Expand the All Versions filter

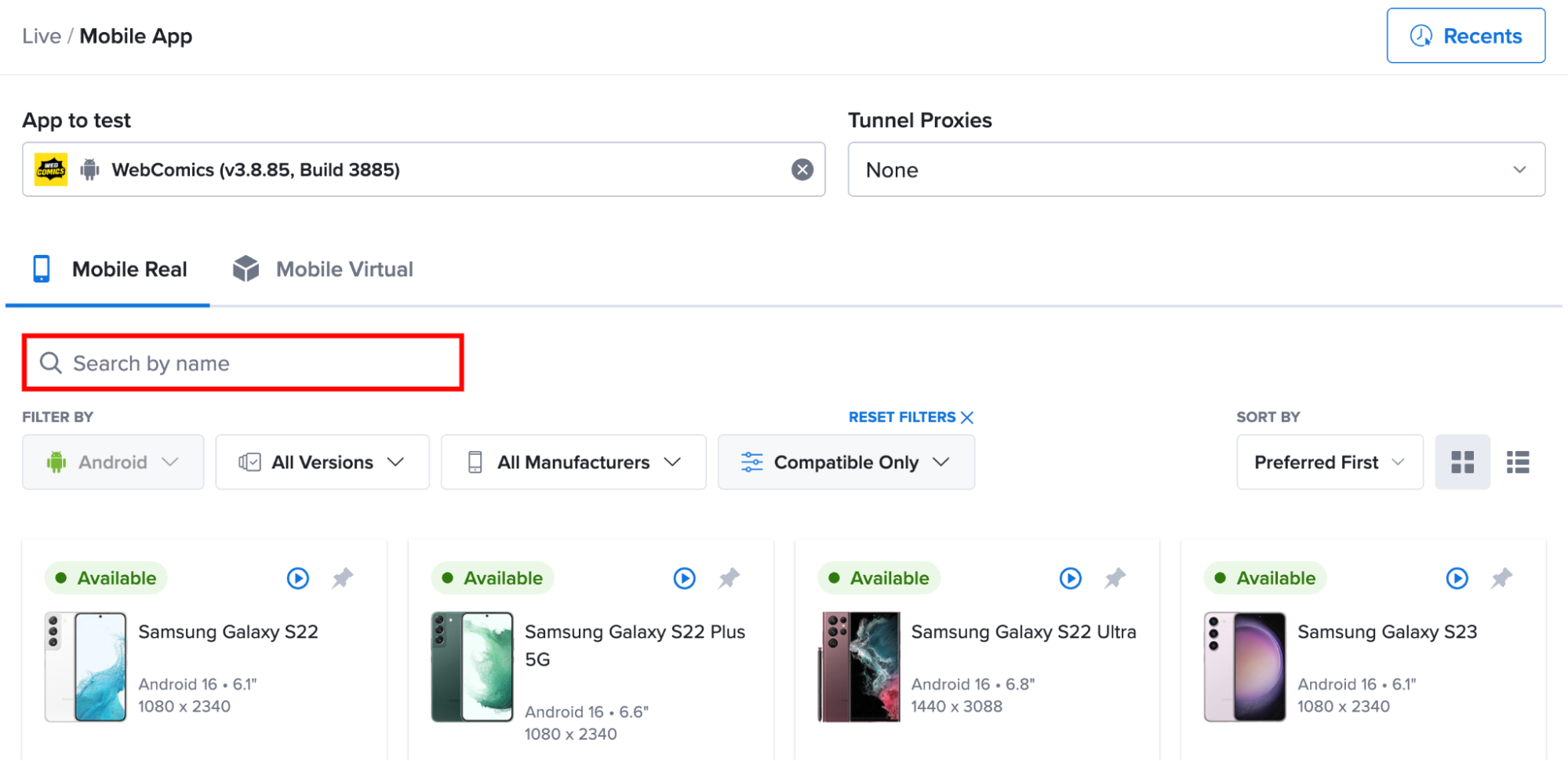pos(322,462)
